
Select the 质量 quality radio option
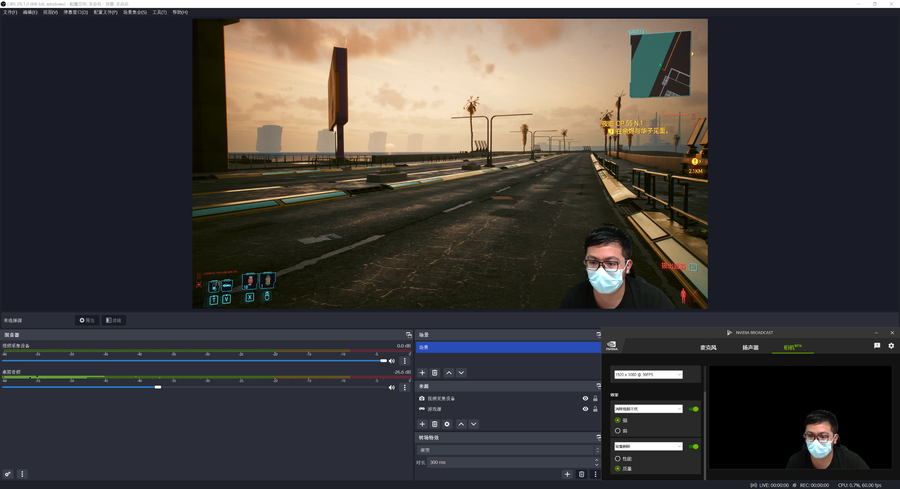pyautogui.click(x=618, y=468)
